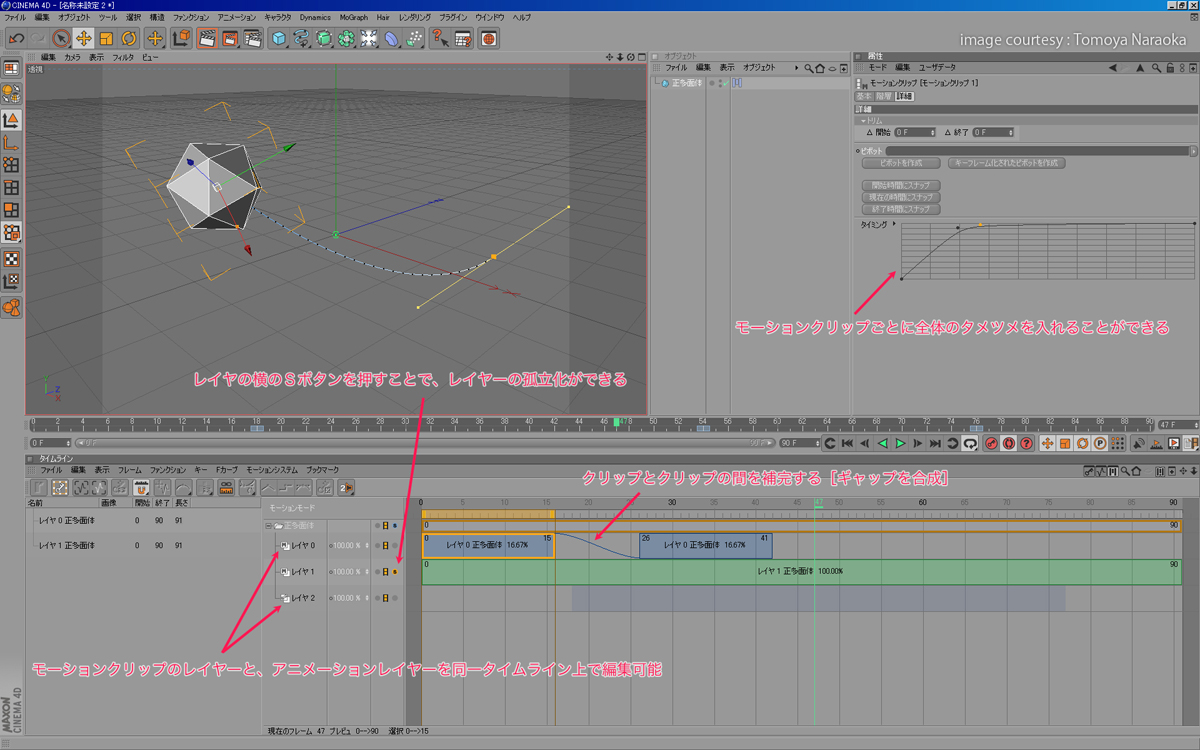Click the motion clip tag on 正多面体
1200x750 pixels.
point(737,83)
